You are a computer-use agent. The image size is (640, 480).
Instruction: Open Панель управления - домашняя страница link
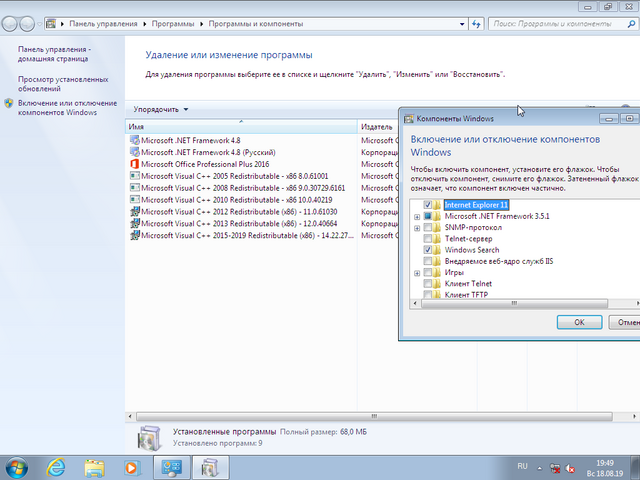coord(54,54)
